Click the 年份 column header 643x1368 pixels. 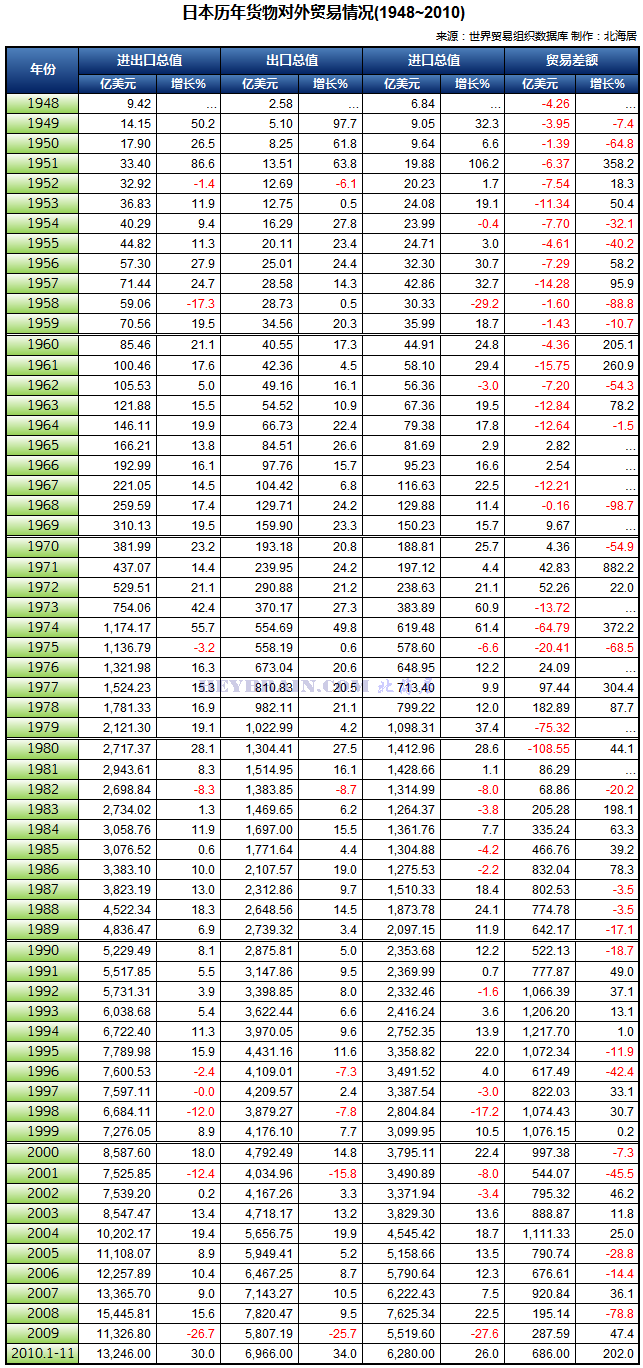[x=41, y=70]
